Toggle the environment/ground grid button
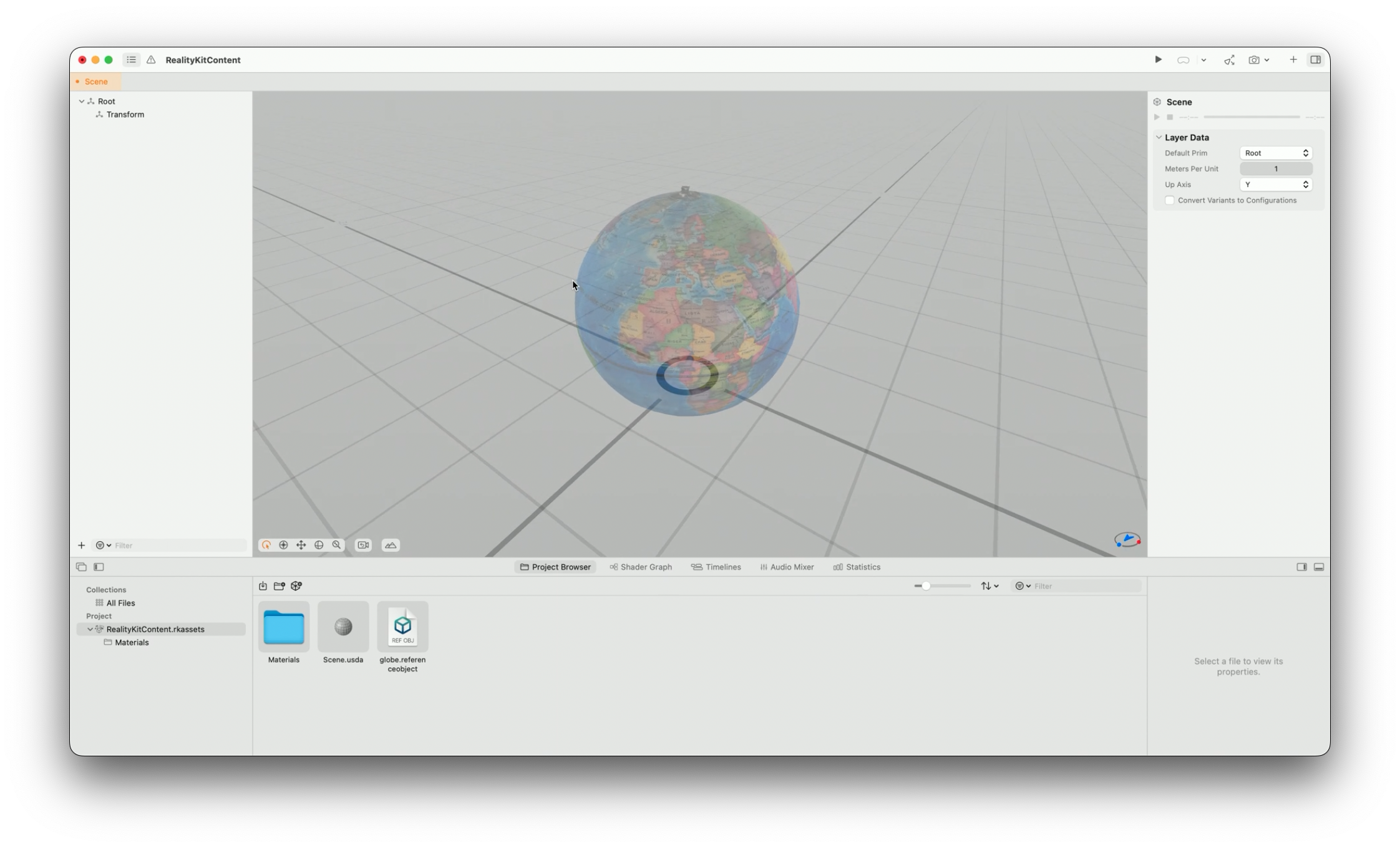Screen dimensions: 1400x848 coord(391,545)
